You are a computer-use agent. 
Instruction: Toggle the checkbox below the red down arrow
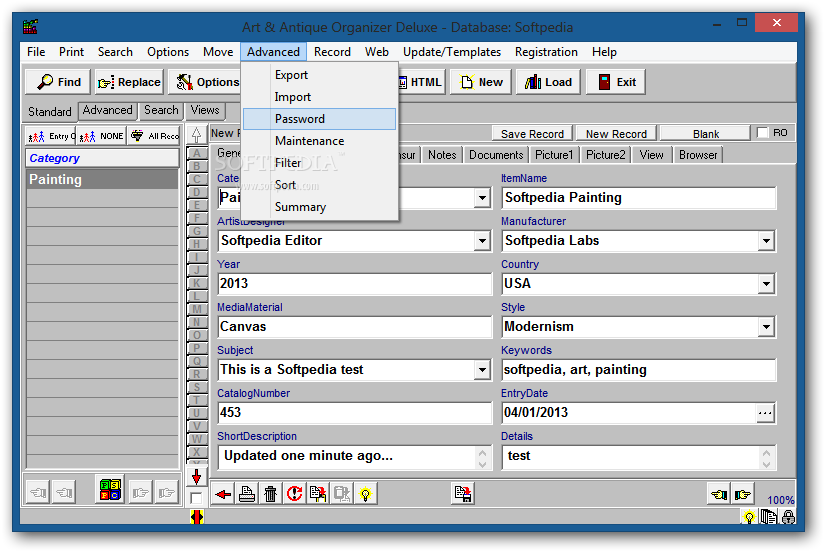point(196,498)
